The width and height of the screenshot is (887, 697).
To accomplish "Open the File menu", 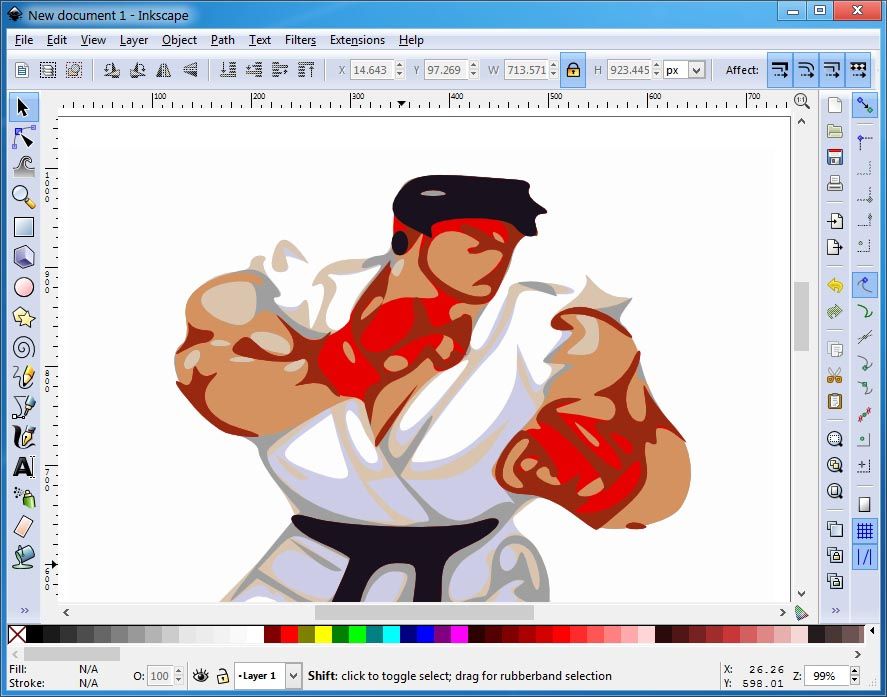I will tap(24, 40).
